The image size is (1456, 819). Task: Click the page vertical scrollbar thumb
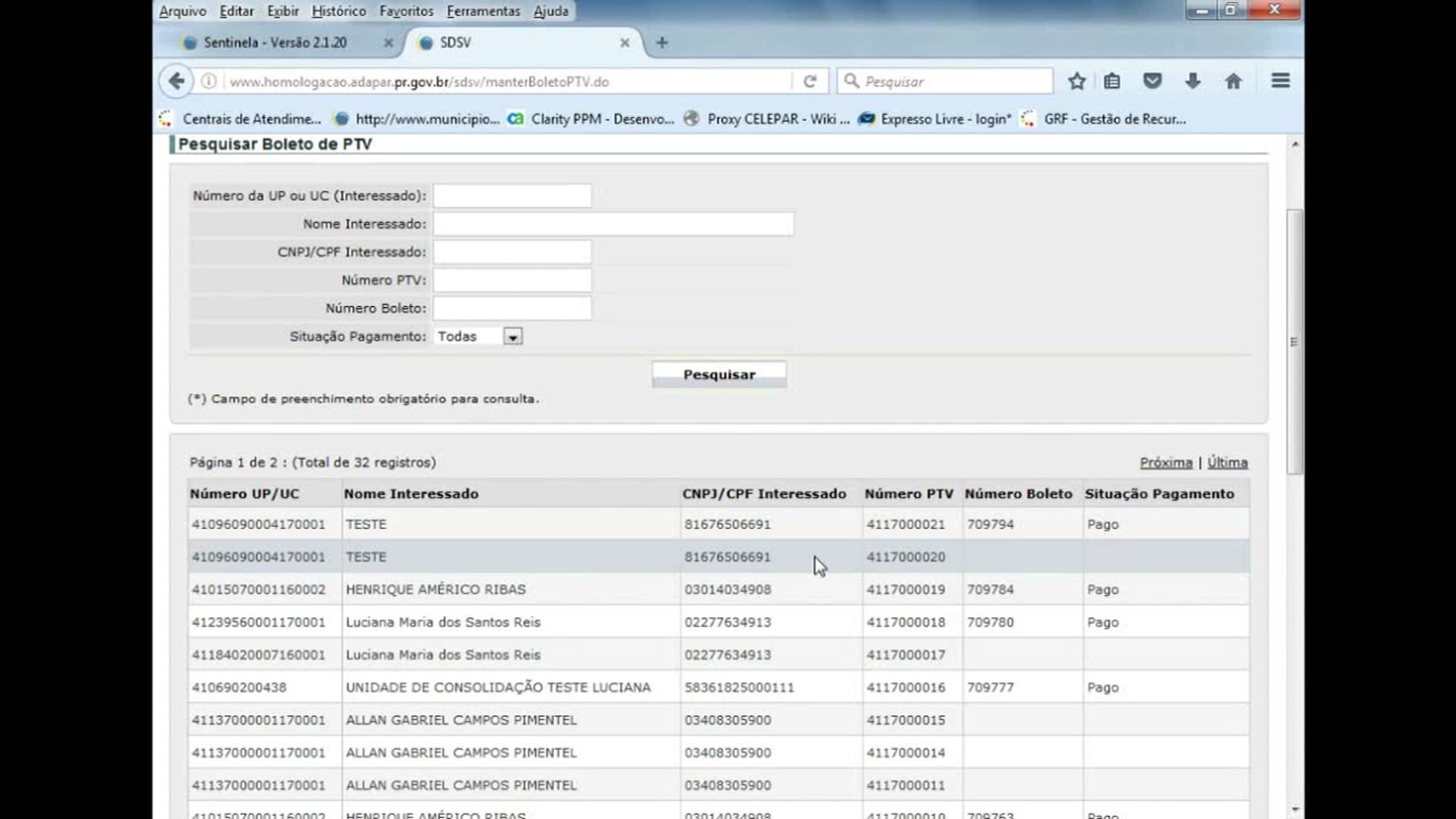1294,342
